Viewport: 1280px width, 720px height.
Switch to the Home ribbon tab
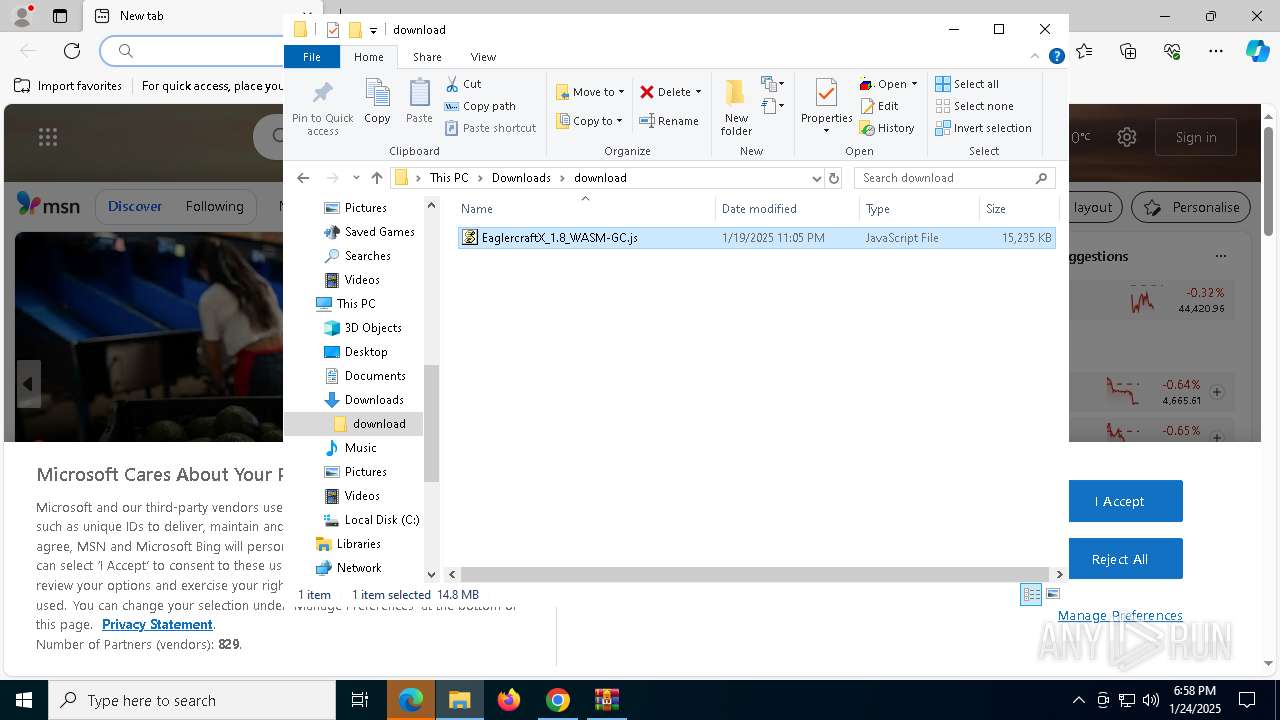coord(368,57)
